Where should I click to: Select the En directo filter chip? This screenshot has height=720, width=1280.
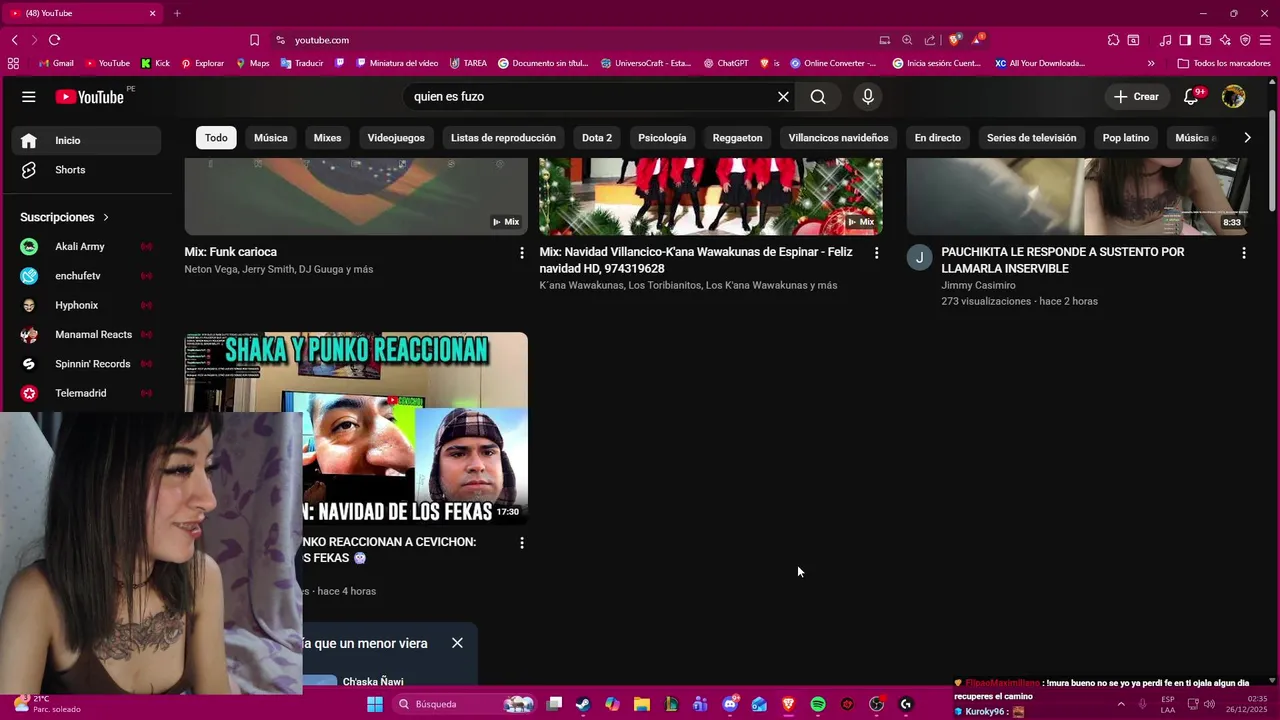[x=937, y=138]
